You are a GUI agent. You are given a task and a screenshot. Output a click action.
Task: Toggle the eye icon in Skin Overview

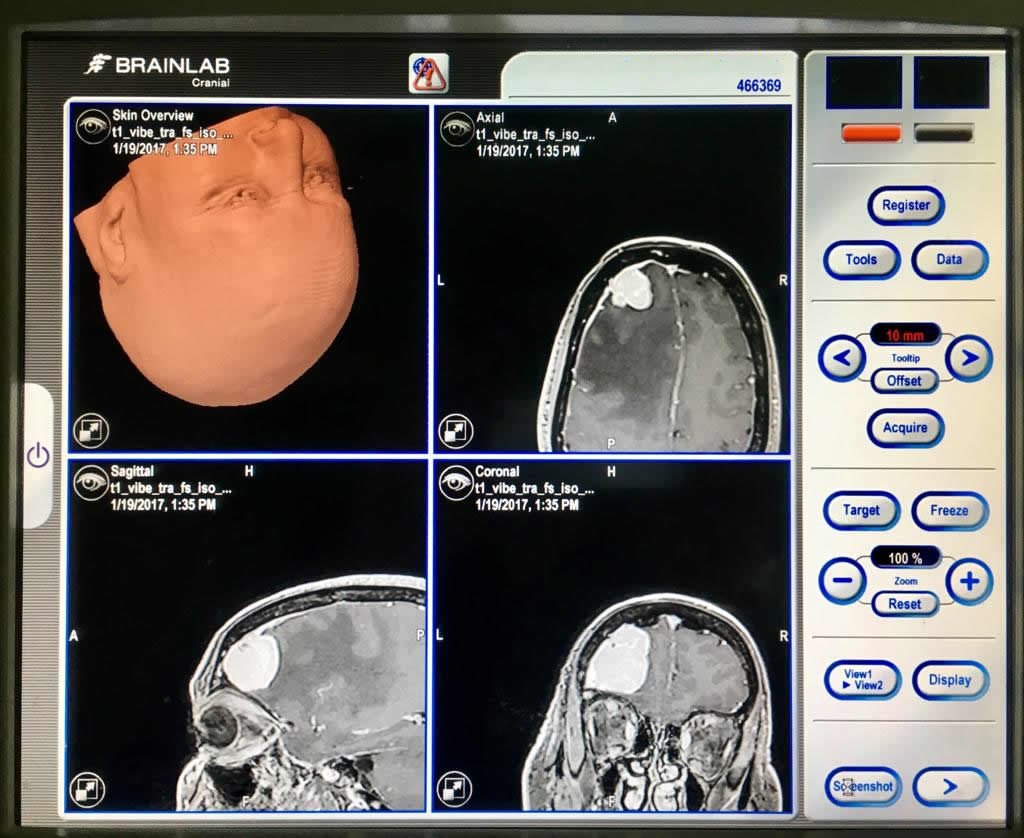tap(93, 125)
